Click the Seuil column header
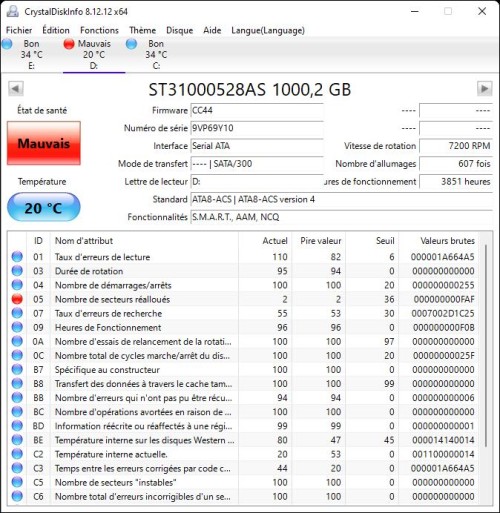 point(372,241)
